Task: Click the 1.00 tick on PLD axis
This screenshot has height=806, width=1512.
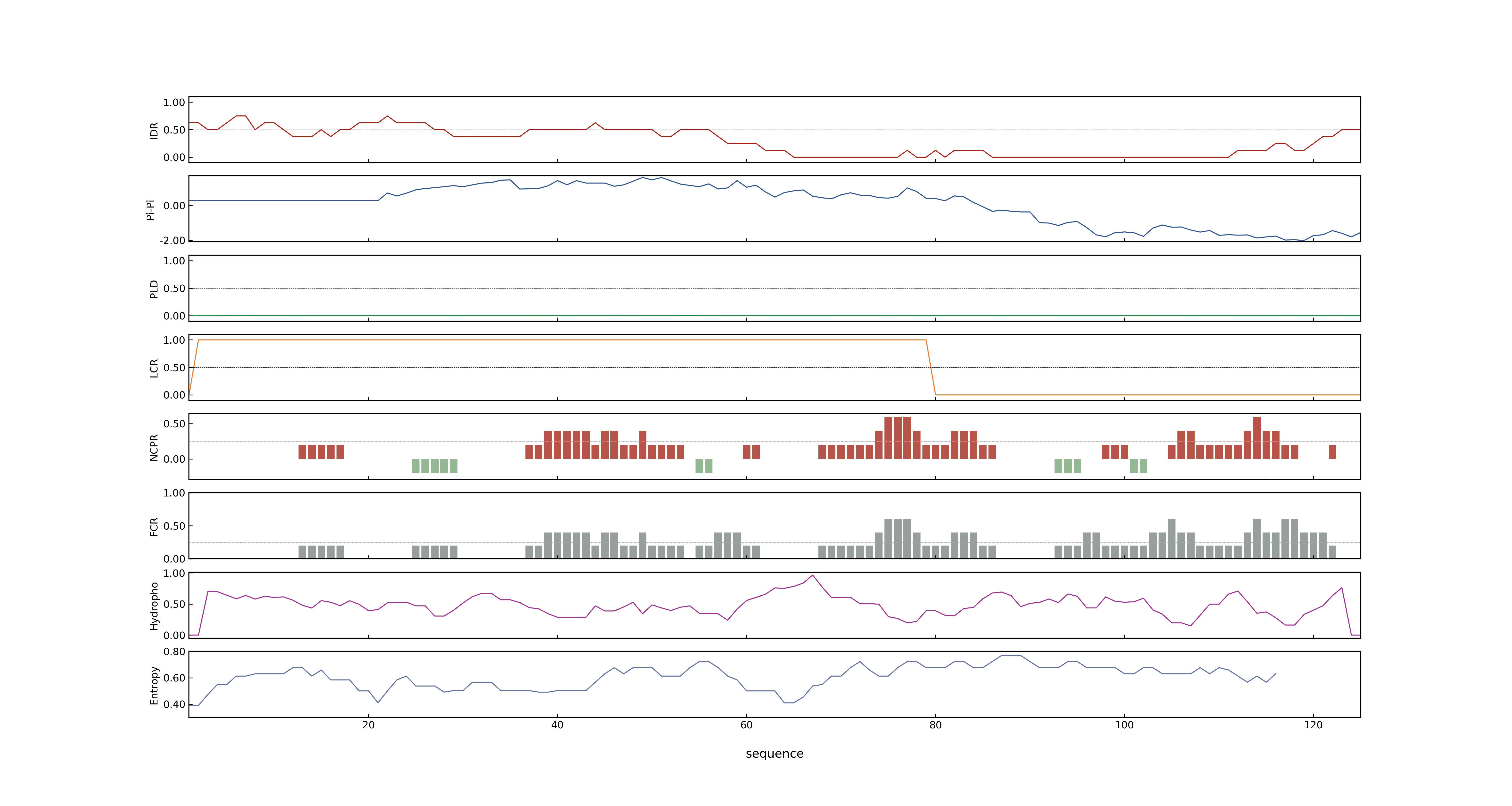Action: (x=174, y=260)
